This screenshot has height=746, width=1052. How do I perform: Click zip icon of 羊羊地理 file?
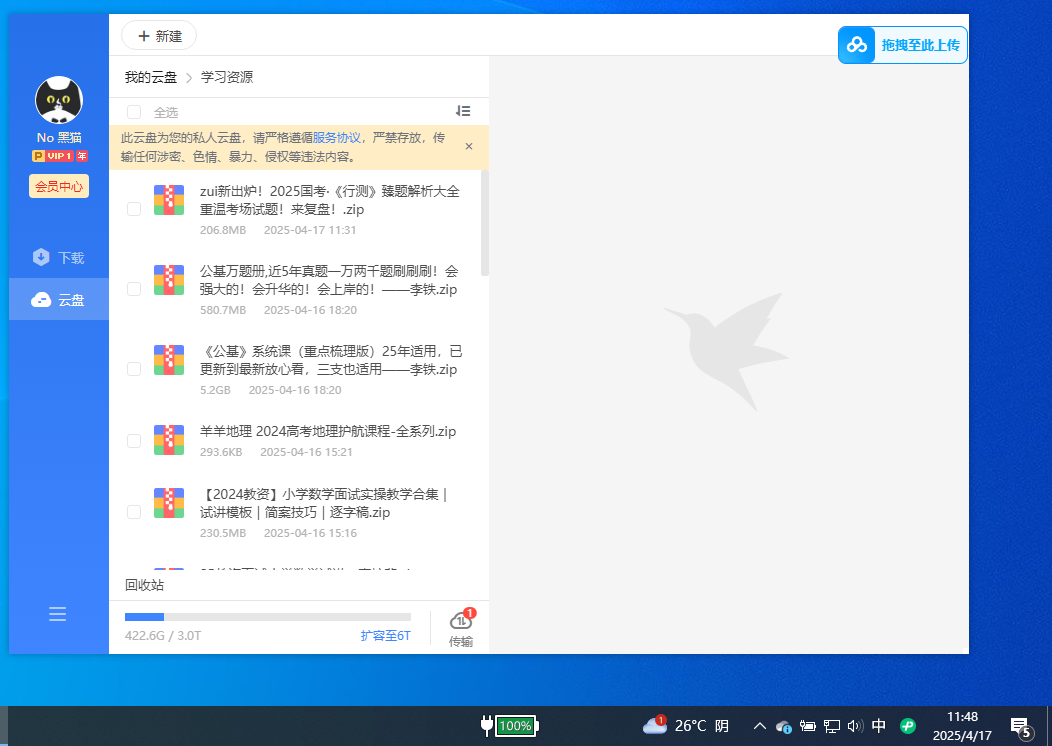click(x=169, y=439)
